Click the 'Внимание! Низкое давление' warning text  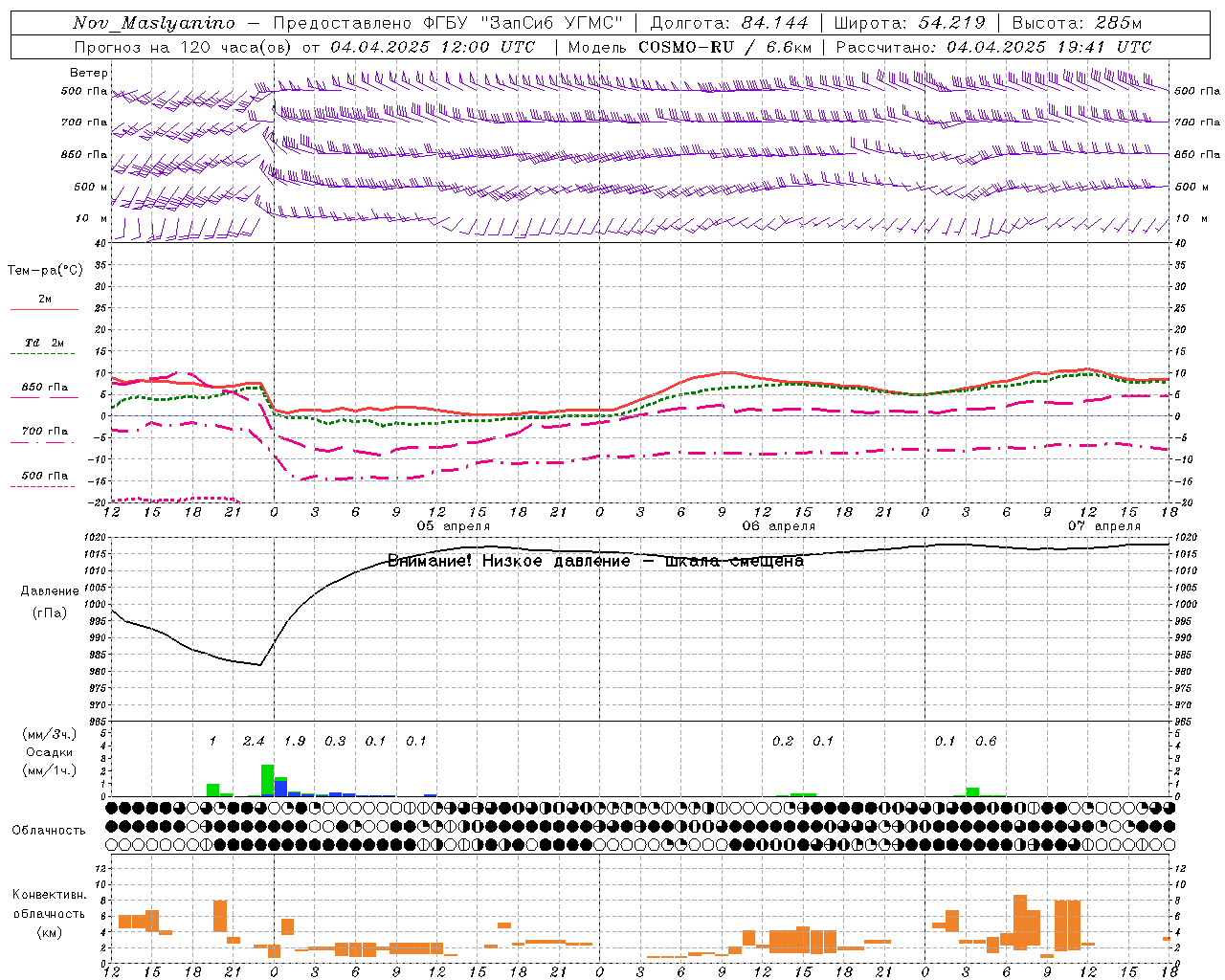509,561
